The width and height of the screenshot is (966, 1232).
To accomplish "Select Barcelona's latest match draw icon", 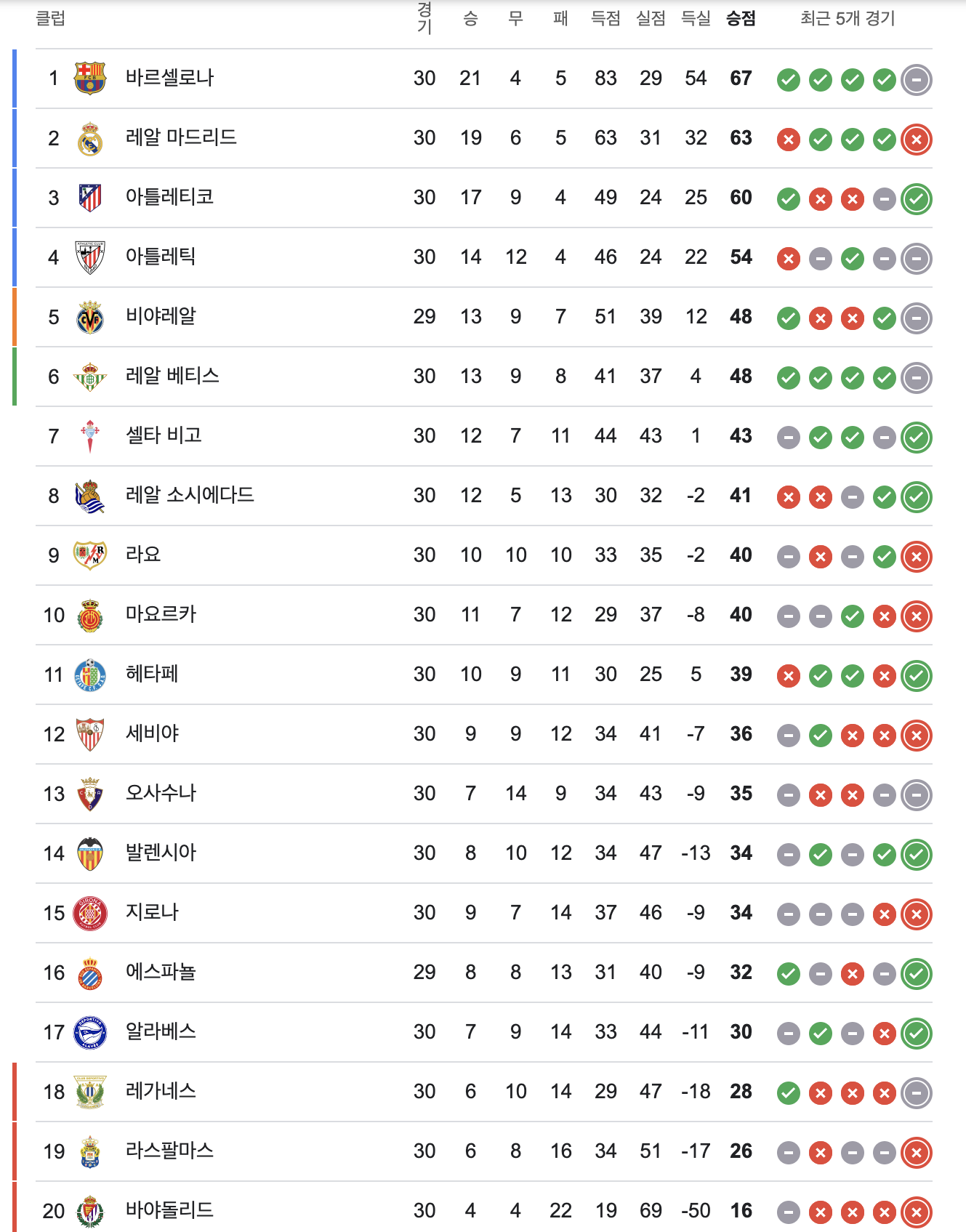I will 917,79.
